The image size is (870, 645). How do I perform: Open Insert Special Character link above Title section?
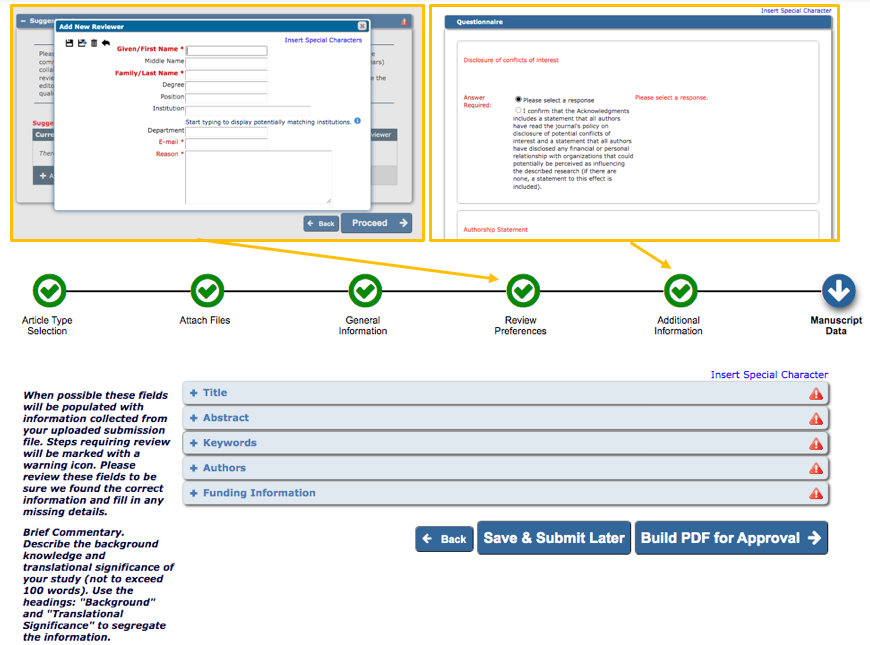[769, 375]
